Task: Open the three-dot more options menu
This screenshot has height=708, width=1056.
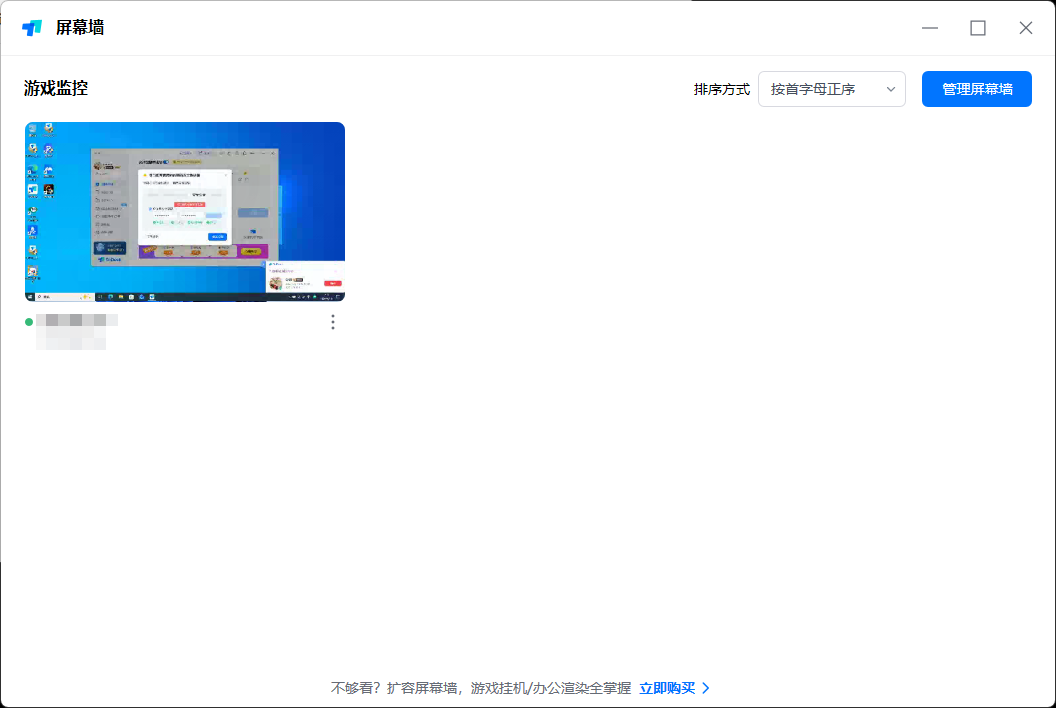Action: point(333,322)
